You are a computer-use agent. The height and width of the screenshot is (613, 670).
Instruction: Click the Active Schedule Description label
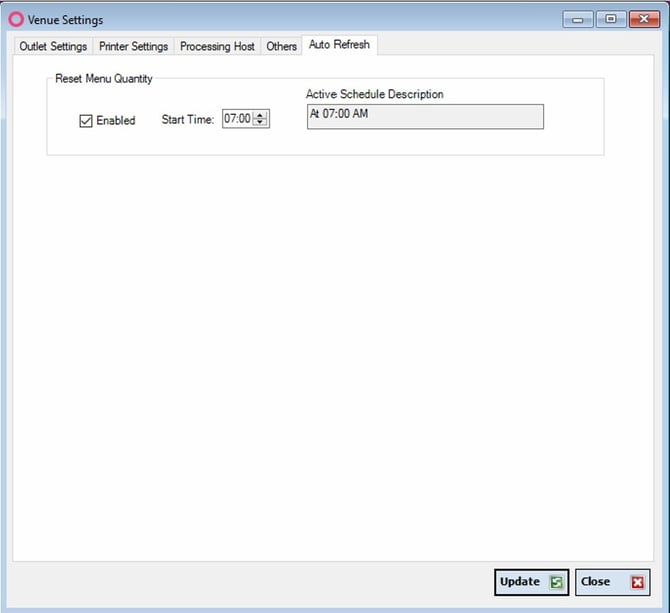tap(375, 94)
